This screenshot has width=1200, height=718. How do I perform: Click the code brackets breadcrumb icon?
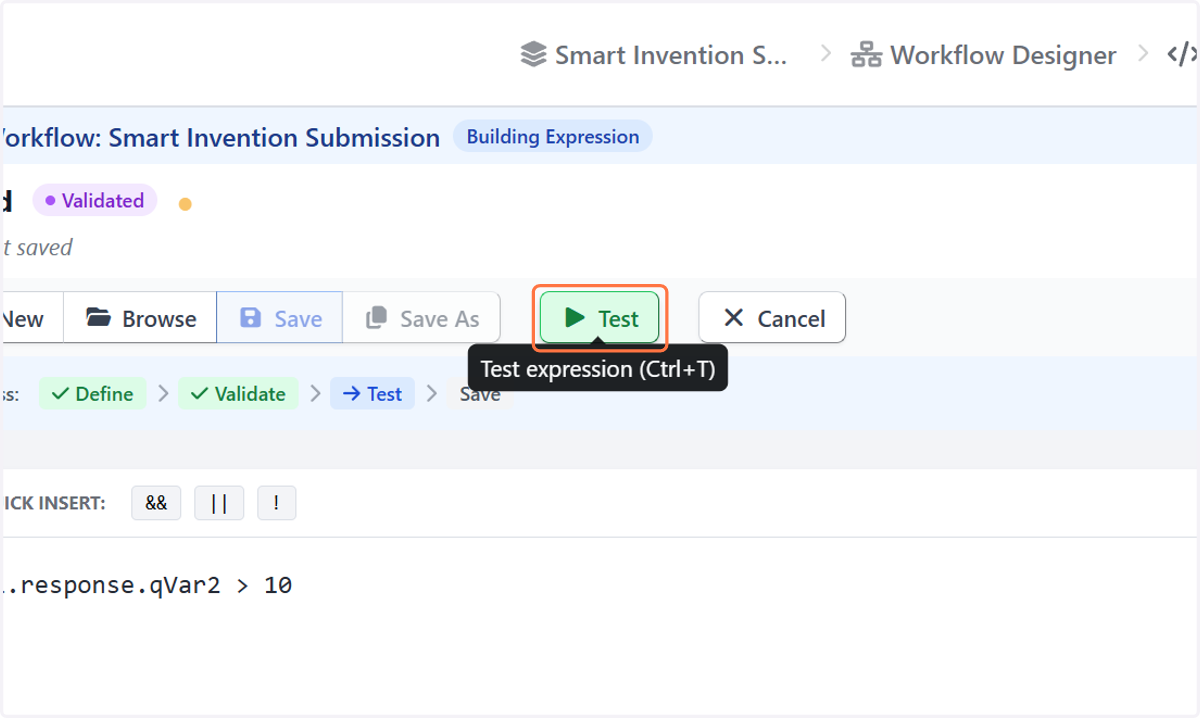point(1183,55)
